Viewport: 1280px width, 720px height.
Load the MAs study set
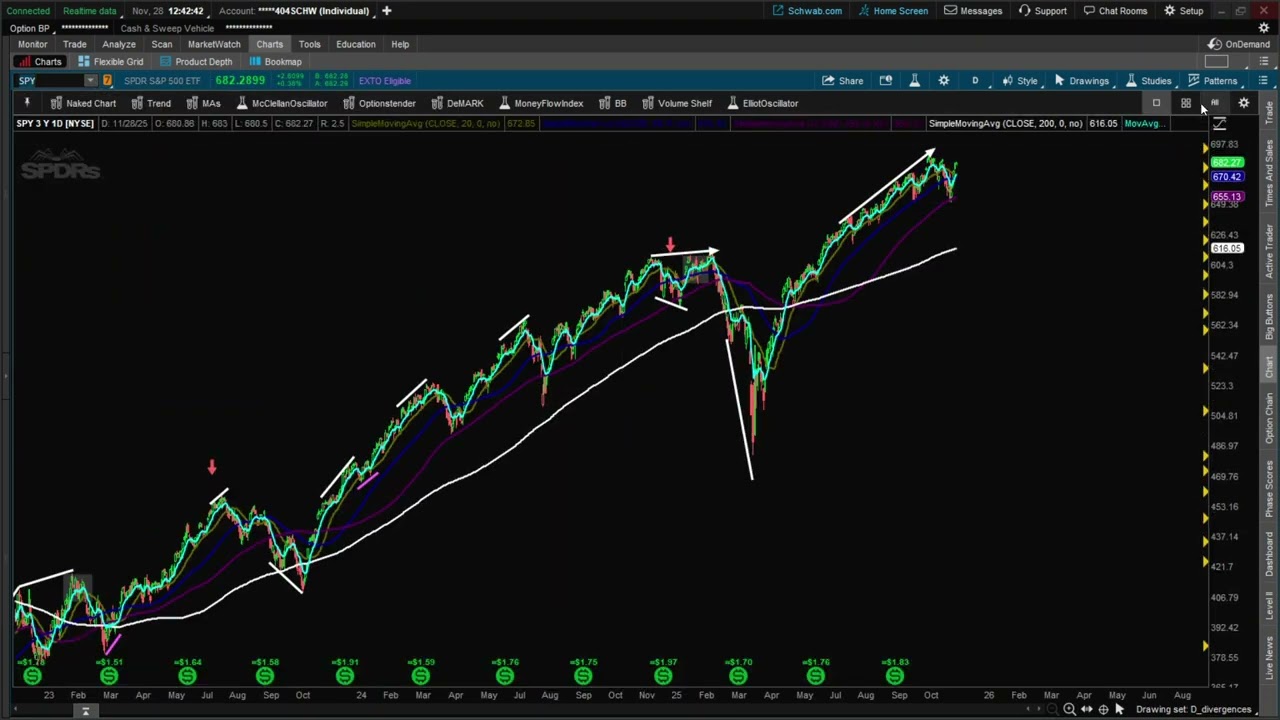[203, 103]
